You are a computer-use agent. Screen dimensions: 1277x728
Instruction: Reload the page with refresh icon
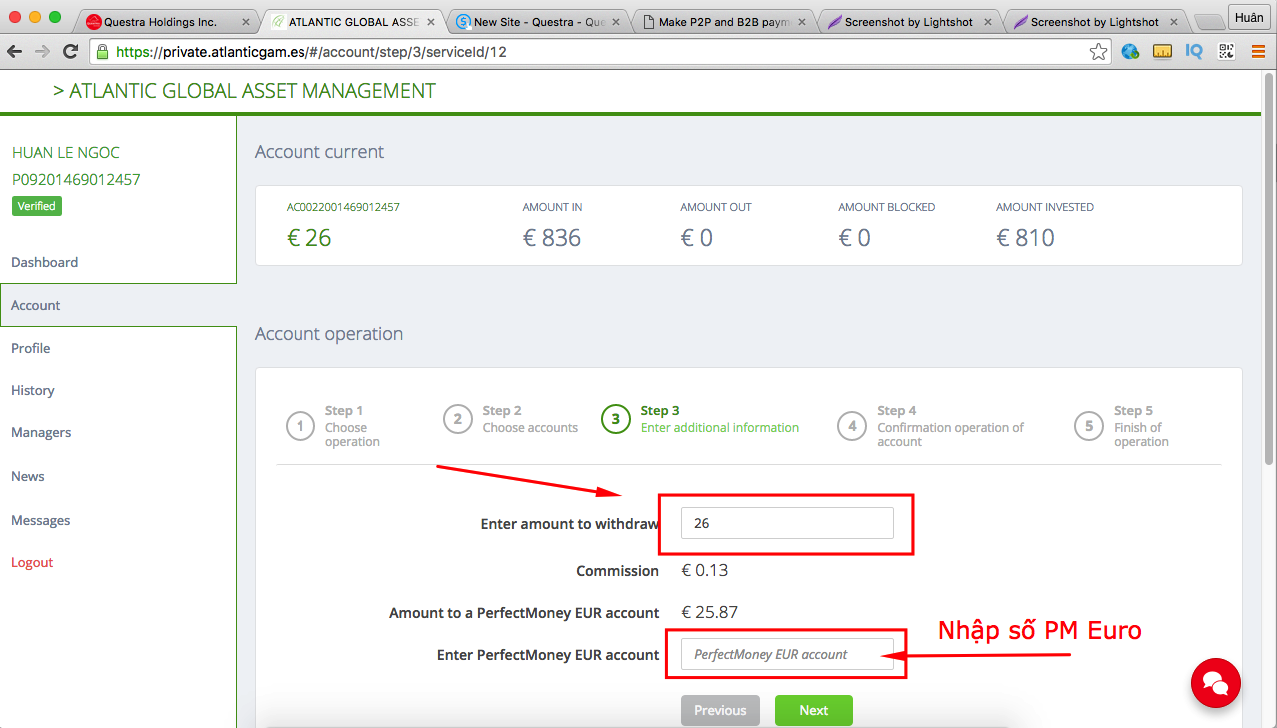[x=70, y=51]
